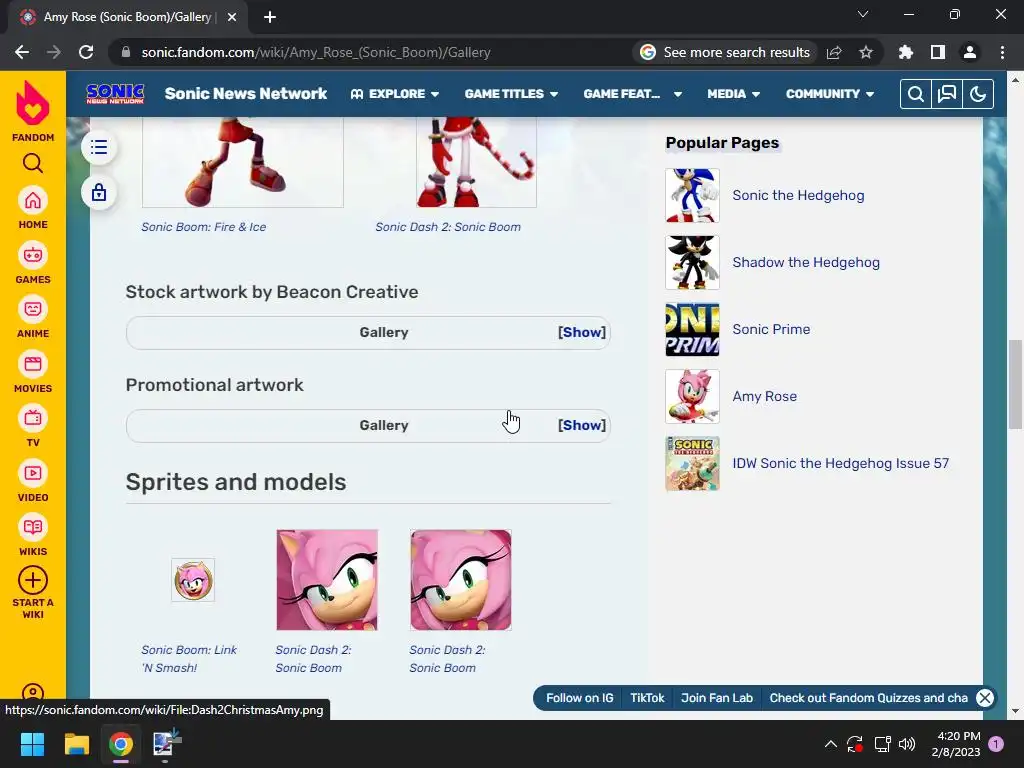Screen dimensions: 1024x768
Task: Expand the Community dropdown menu
Action: [x=829, y=94]
